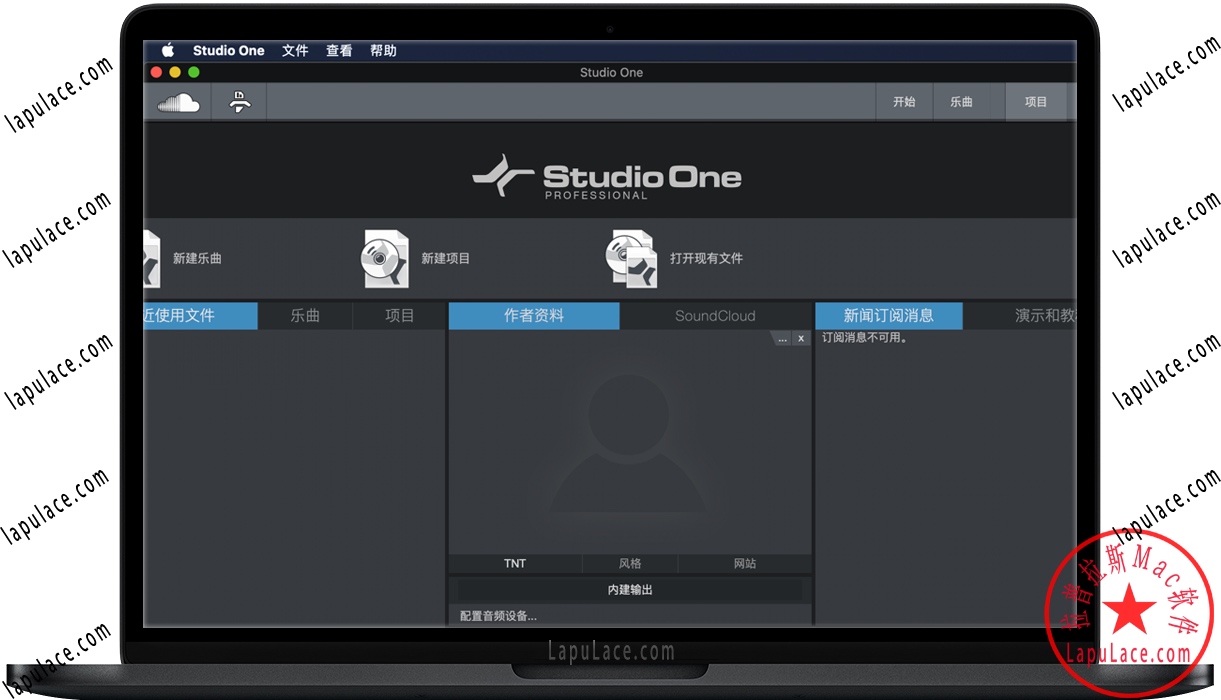
Task: Click the PreSonus exchange icon in toolbar
Action: click(x=239, y=102)
